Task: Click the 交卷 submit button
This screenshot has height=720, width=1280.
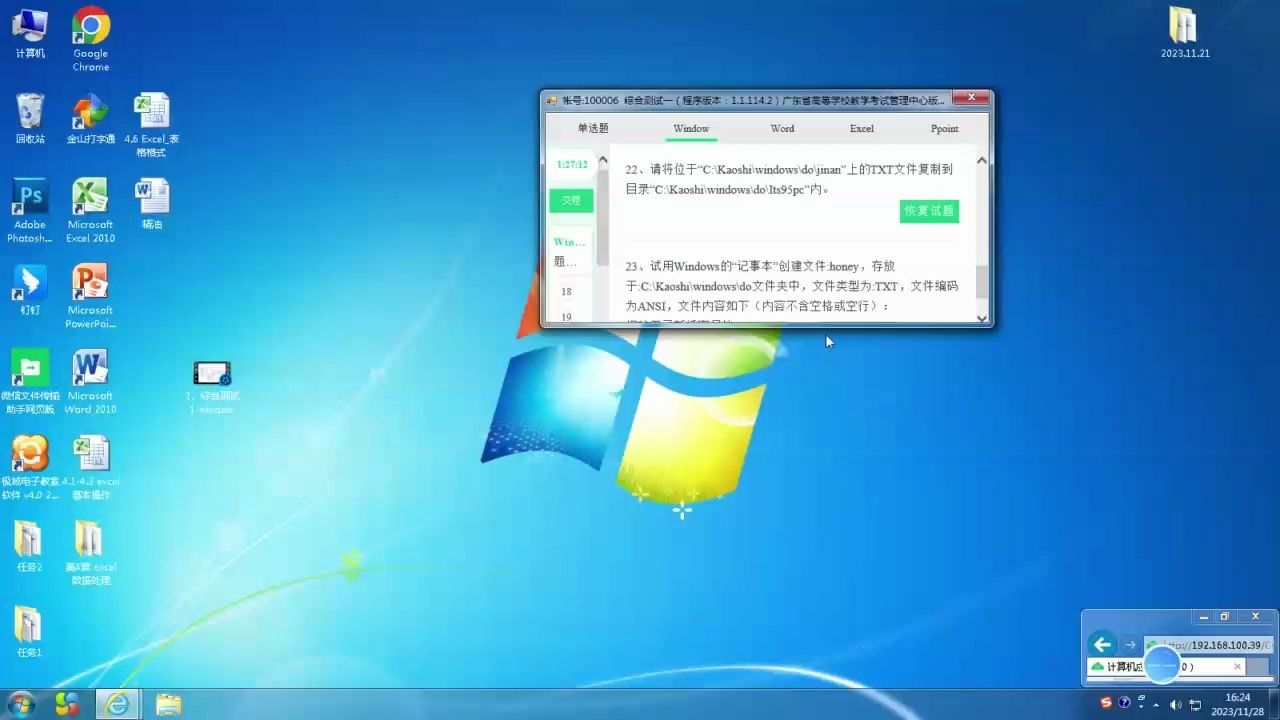Action: pyautogui.click(x=571, y=200)
